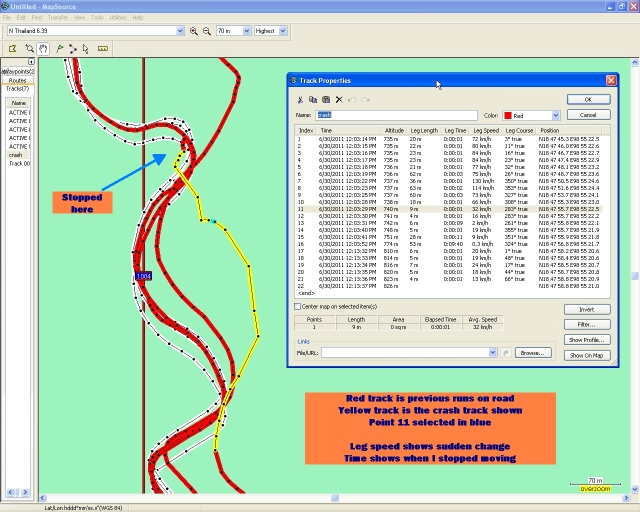Click the red color swatch
Screen dimensions: 640x512
(x=508, y=116)
